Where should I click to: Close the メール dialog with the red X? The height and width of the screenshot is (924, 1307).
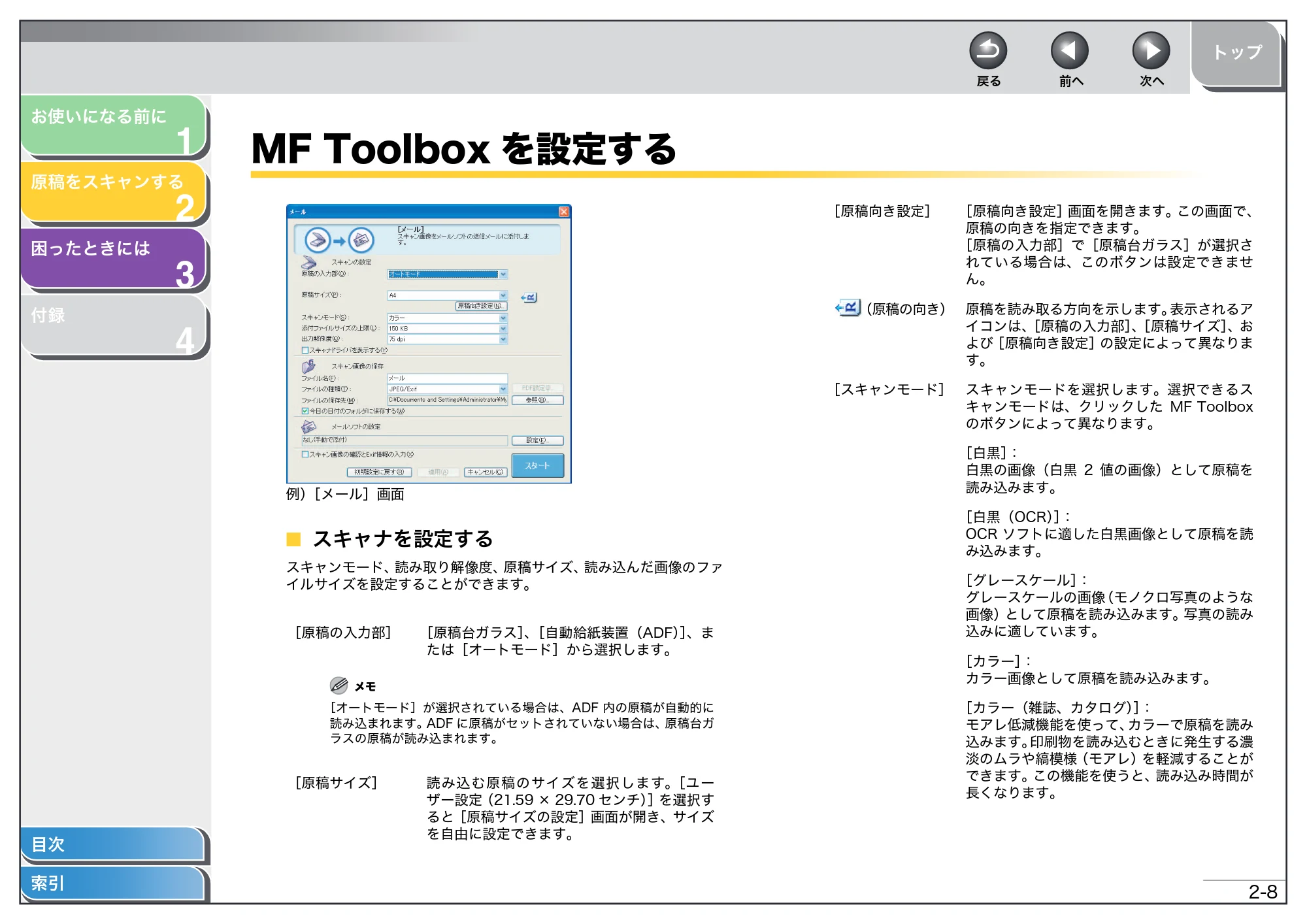coord(563,212)
